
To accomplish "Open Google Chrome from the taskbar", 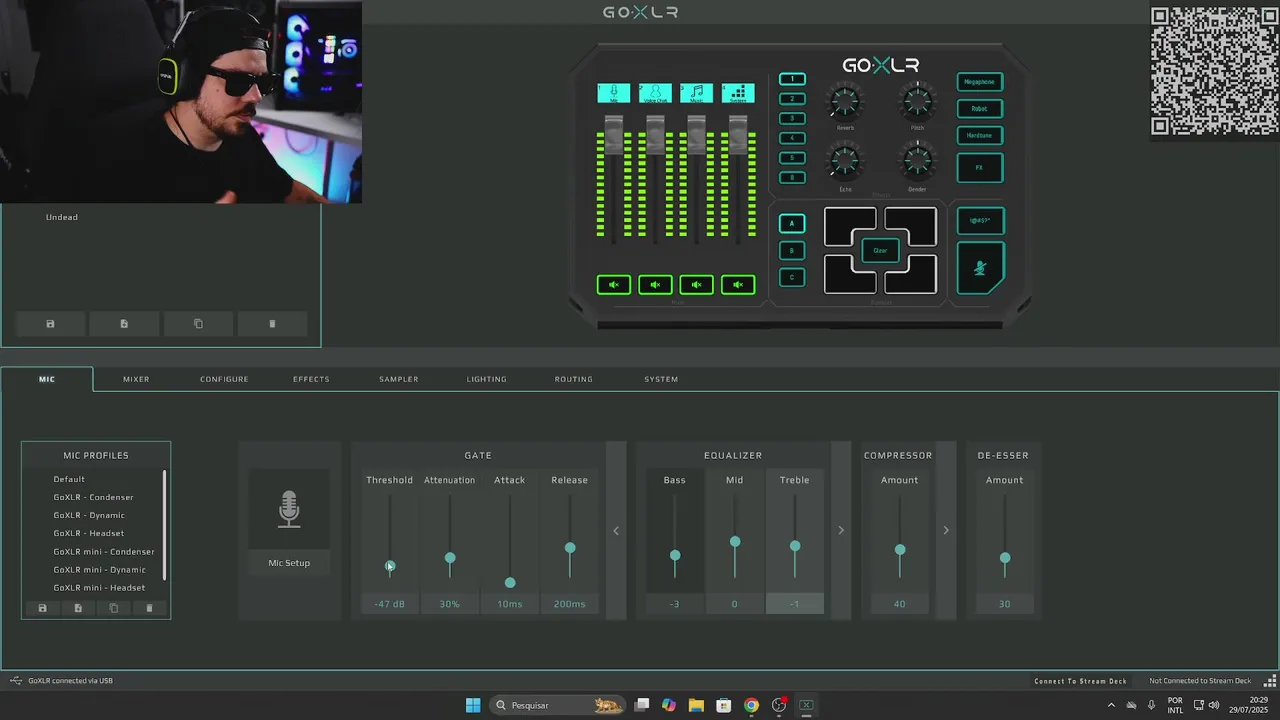I will [751, 705].
